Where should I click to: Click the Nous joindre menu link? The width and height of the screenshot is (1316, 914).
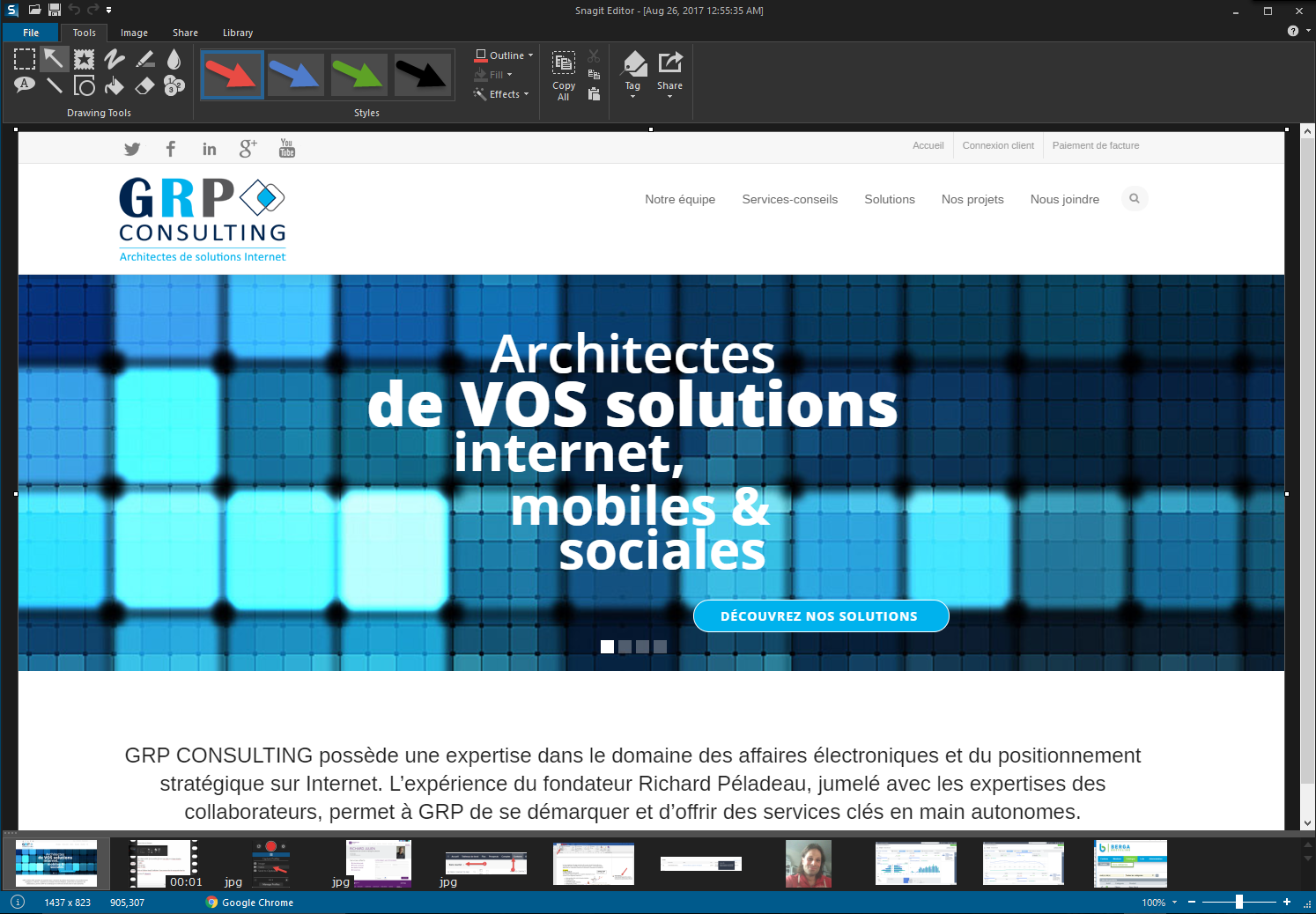click(x=1065, y=199)
